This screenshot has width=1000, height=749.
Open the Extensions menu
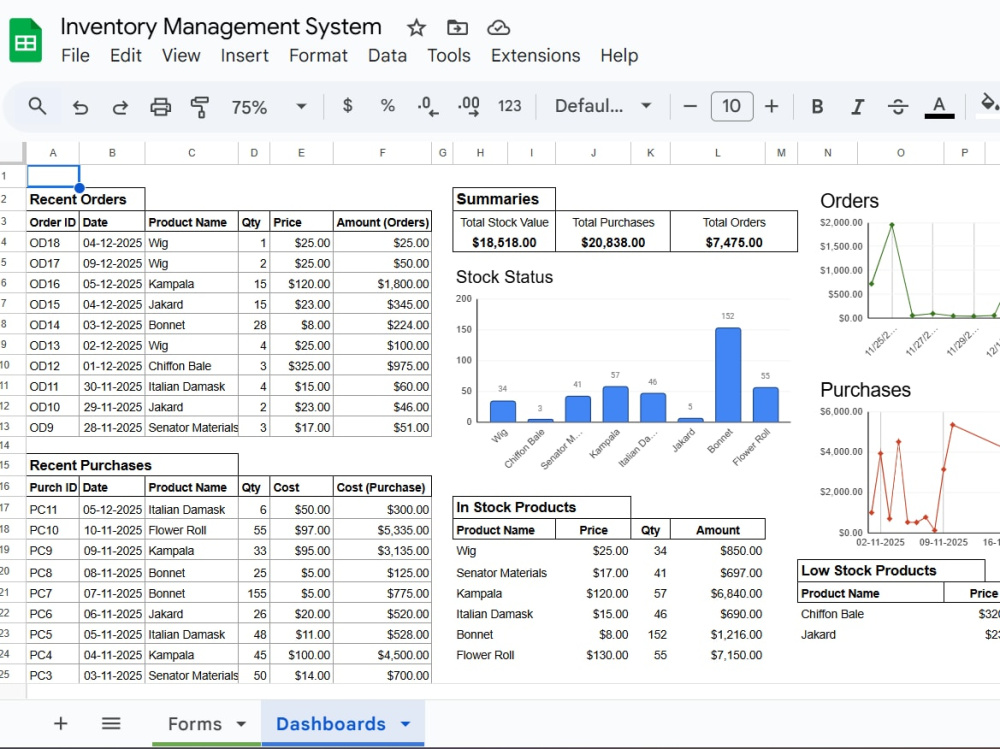pyautogui.click(x=535, y=55)
